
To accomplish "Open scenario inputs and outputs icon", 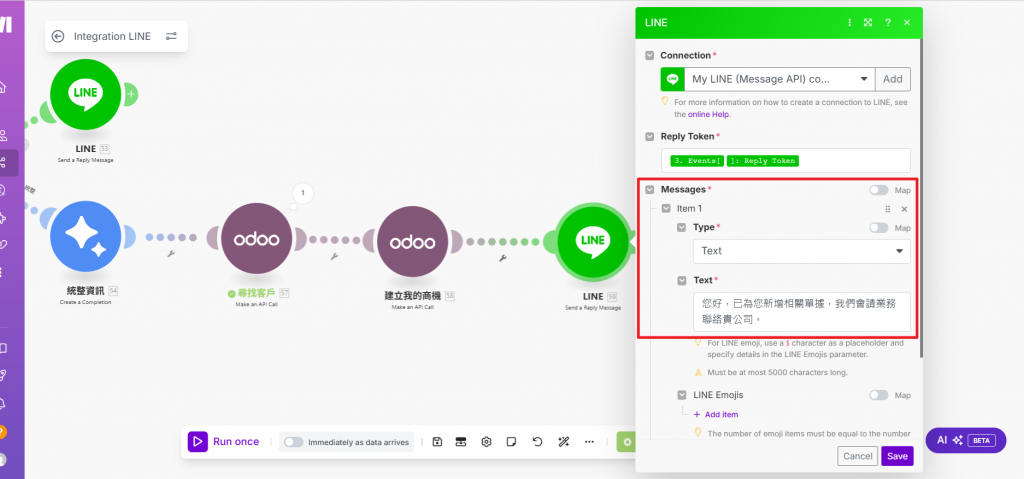I will pyautogui.click(x=461, y=442).
